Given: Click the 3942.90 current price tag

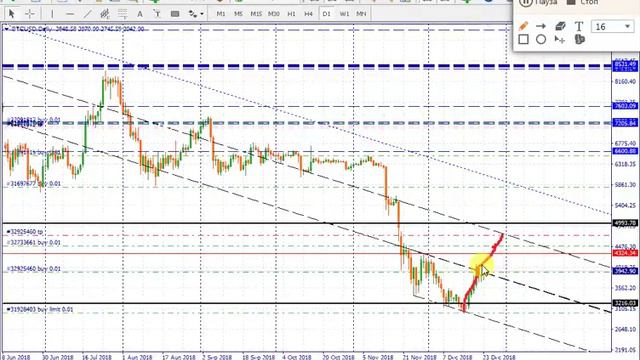Looking at the screenshot, I should (x=624, y=271).
